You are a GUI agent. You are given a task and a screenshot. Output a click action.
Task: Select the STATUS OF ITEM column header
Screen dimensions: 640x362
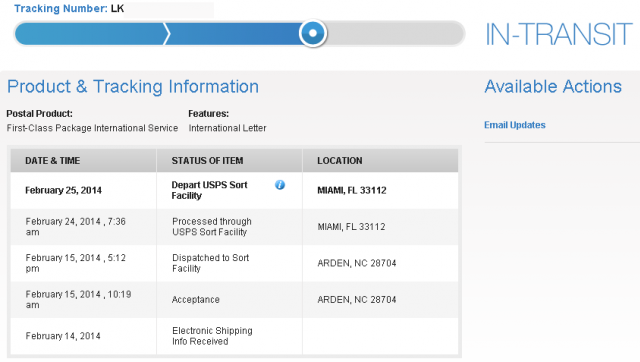coord(207,160)
